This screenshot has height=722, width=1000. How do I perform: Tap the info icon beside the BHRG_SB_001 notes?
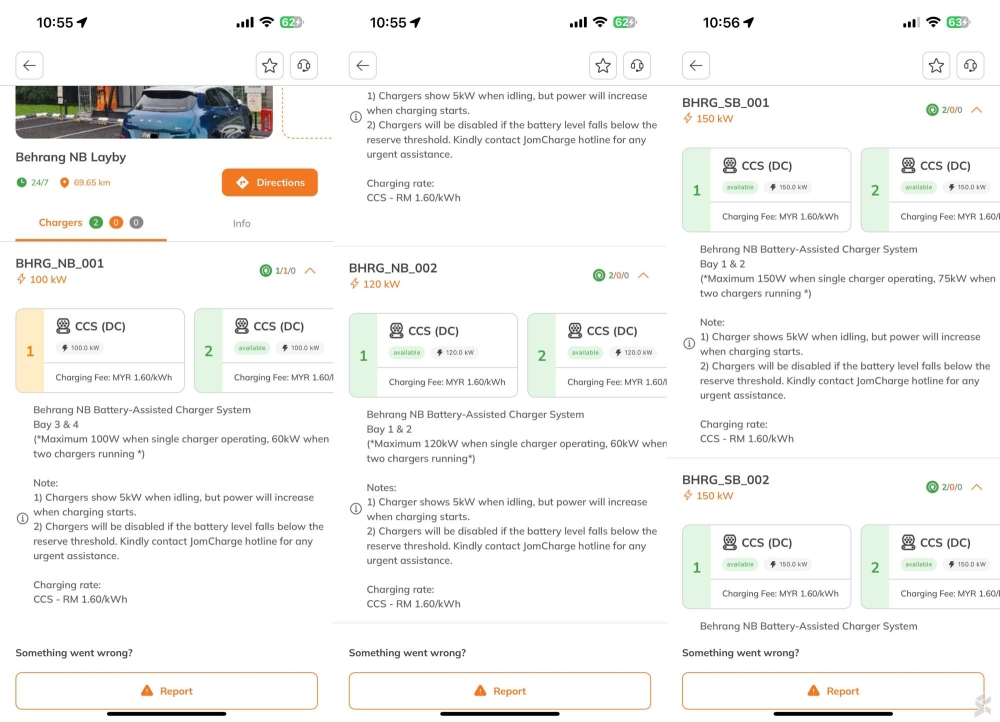click(x=689, y=344)
